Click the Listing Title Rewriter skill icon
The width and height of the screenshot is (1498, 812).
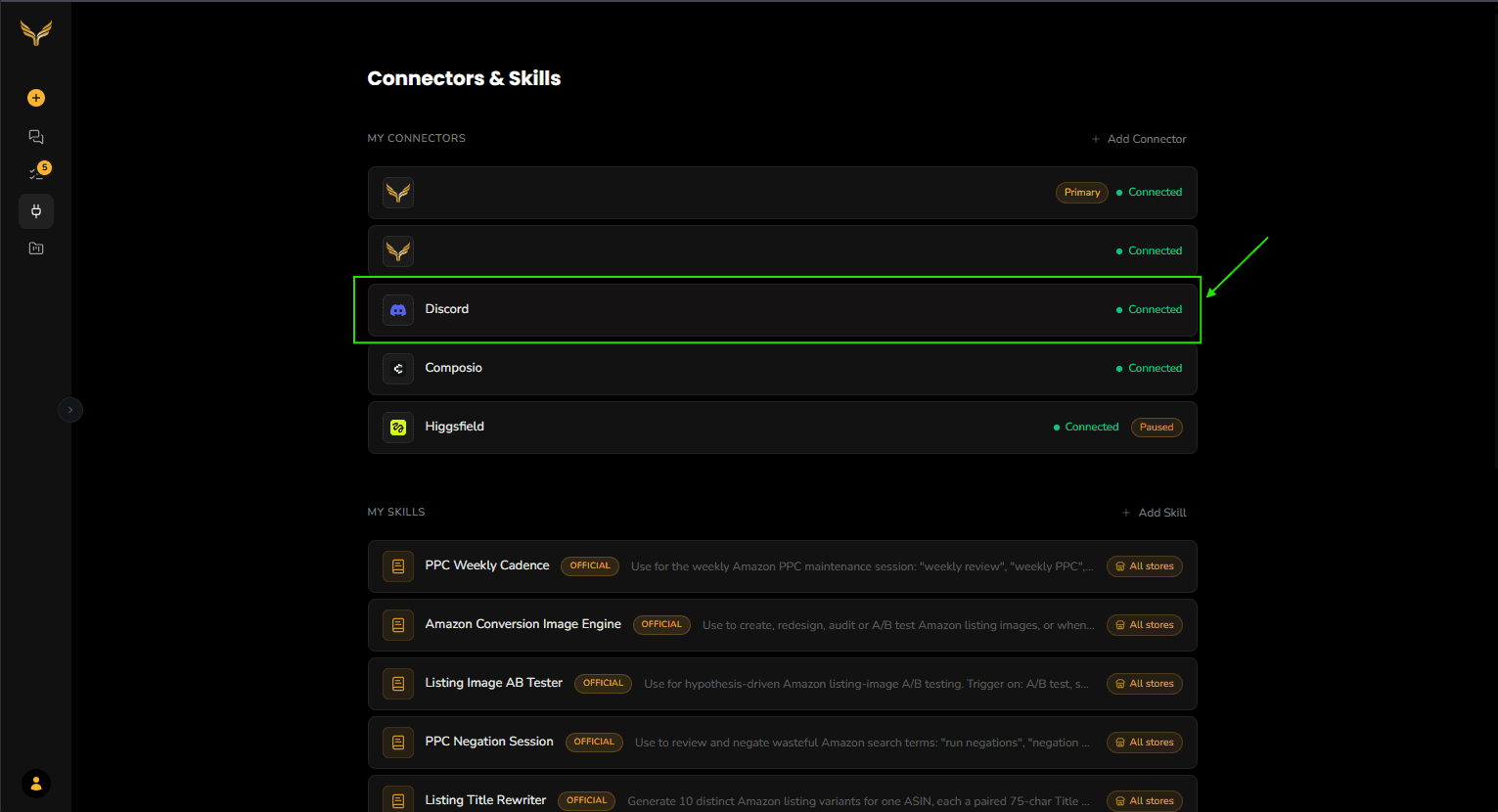pyautogui.click(x=398, y=801)
